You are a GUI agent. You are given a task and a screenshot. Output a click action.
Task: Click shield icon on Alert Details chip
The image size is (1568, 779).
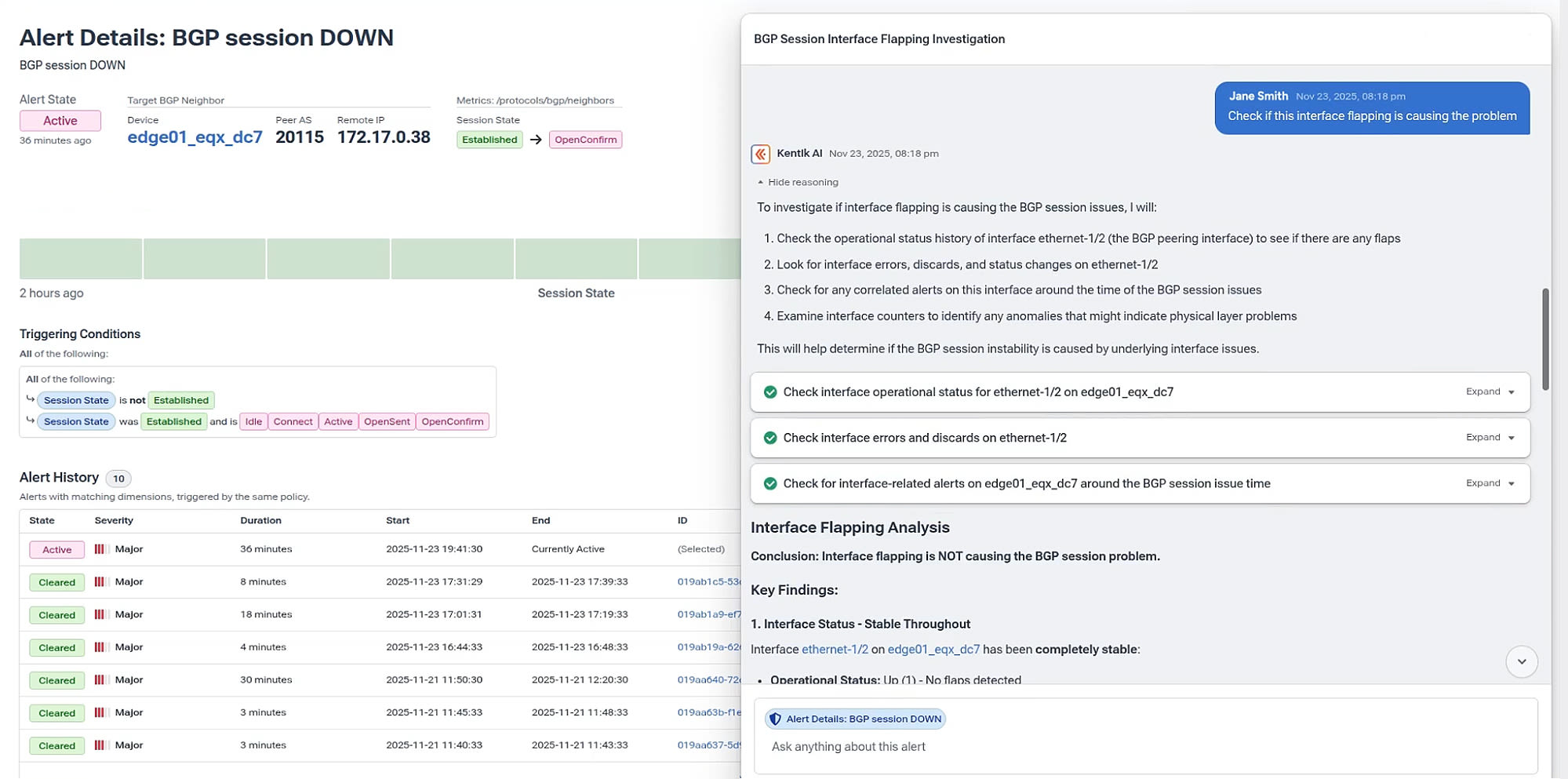point(775,719)
